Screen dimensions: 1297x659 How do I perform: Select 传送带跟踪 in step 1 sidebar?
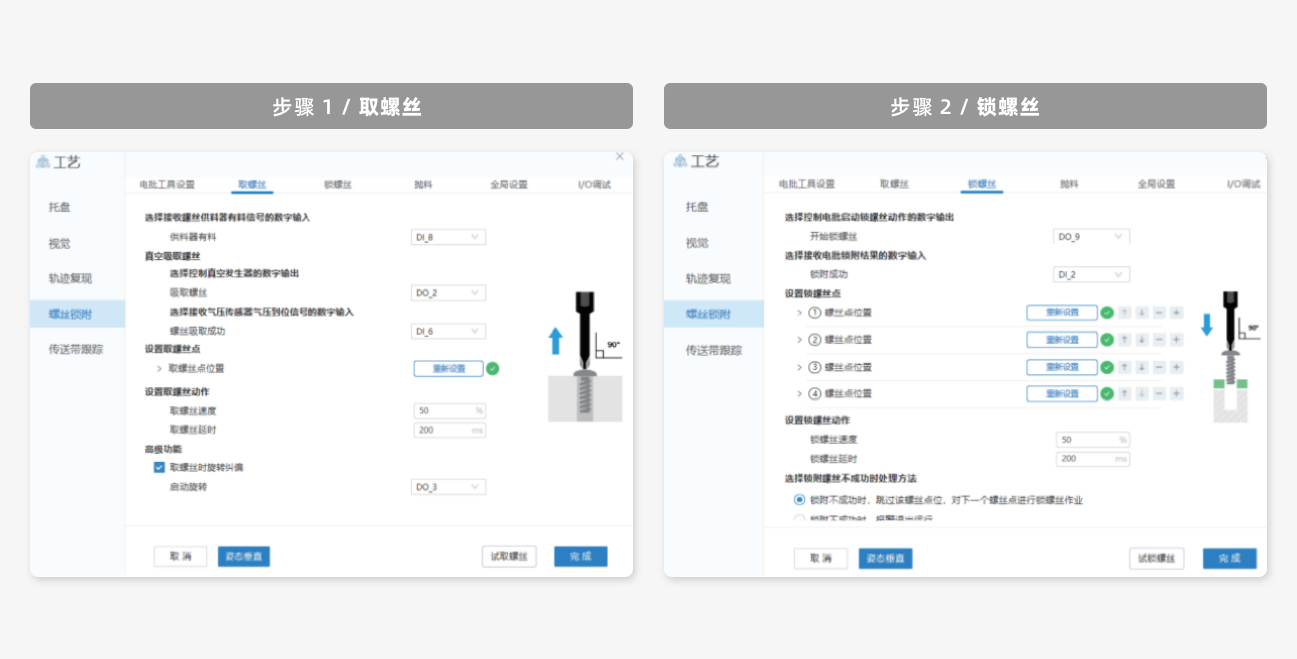tap(76, 350)
